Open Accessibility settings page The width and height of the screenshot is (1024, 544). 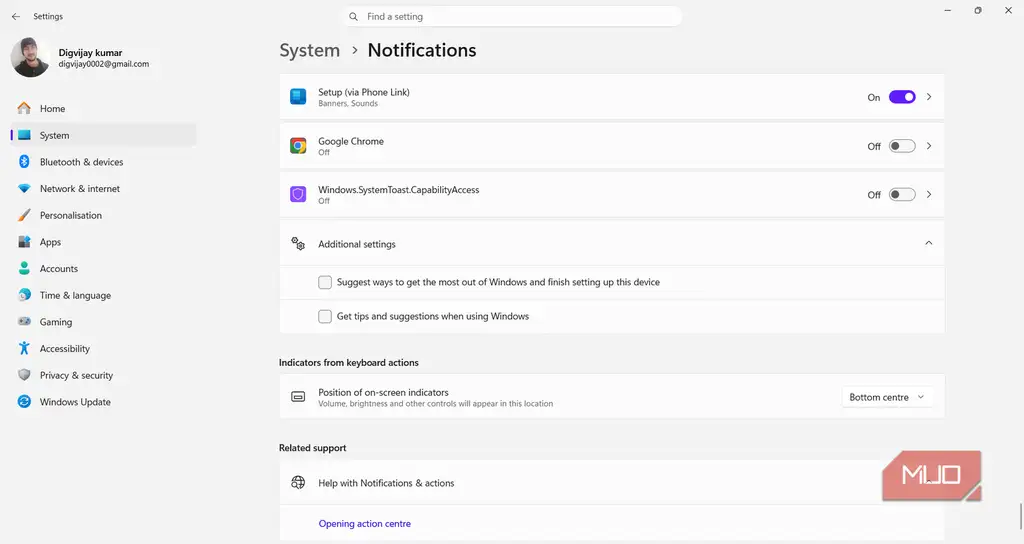104,348
